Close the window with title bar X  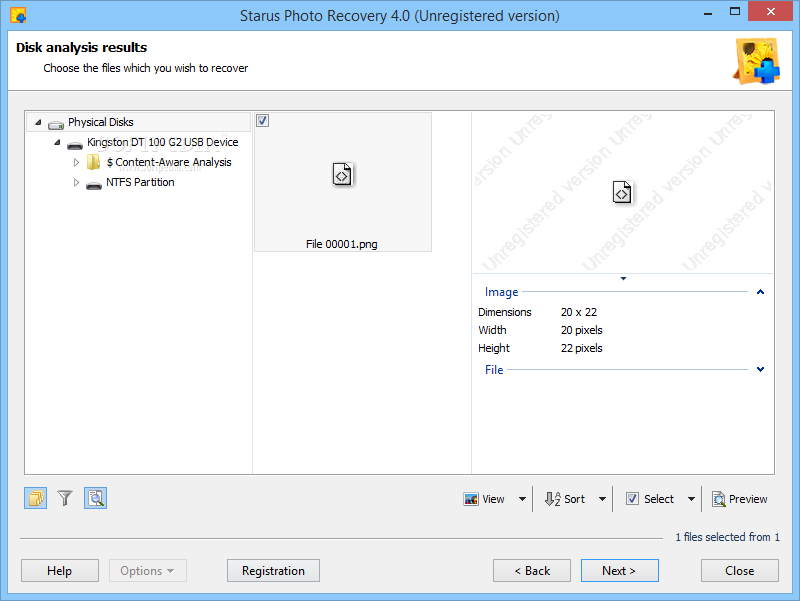coord(770,11)
